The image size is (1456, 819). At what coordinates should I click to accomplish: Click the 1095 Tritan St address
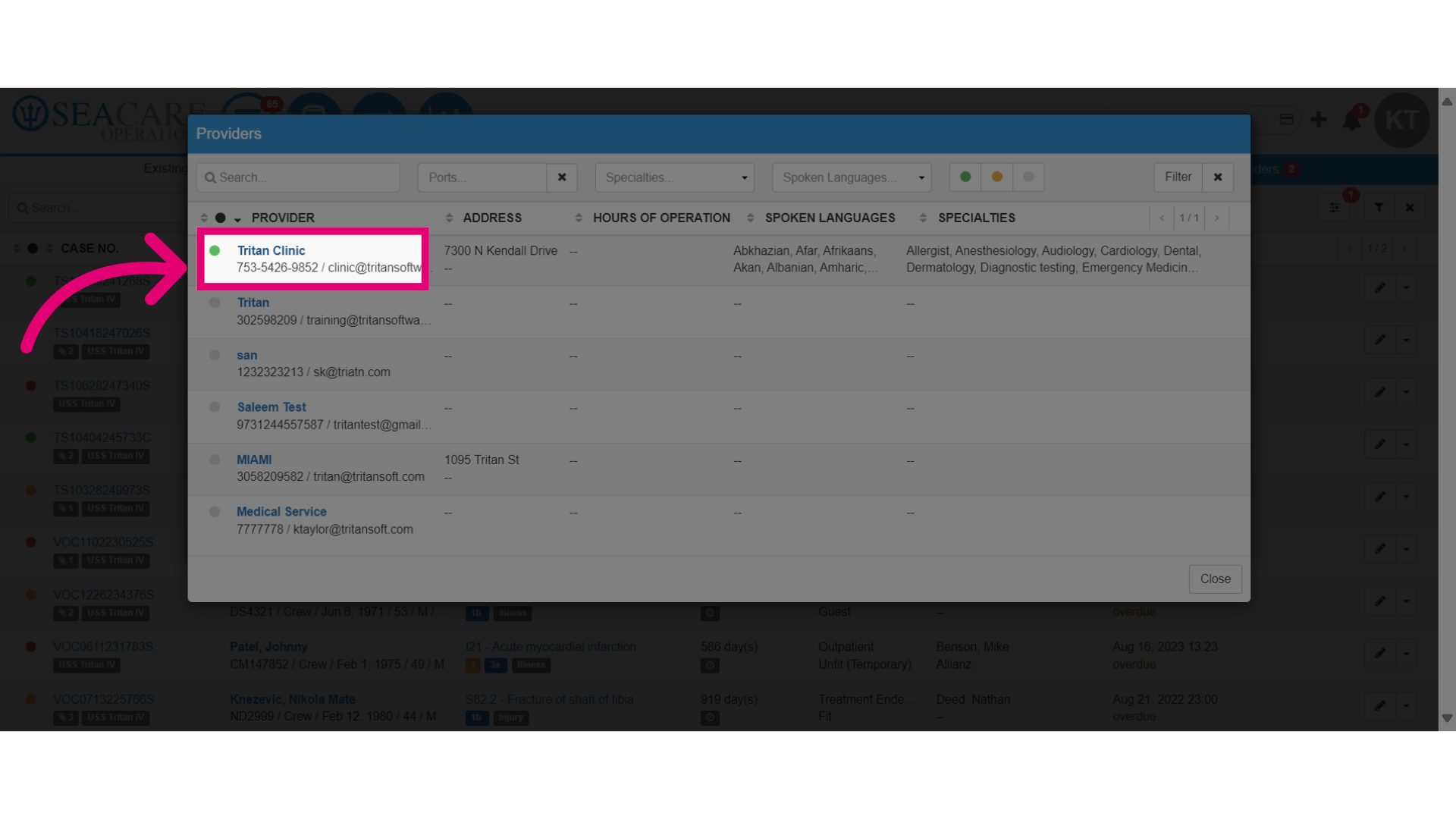pos(482,460)
